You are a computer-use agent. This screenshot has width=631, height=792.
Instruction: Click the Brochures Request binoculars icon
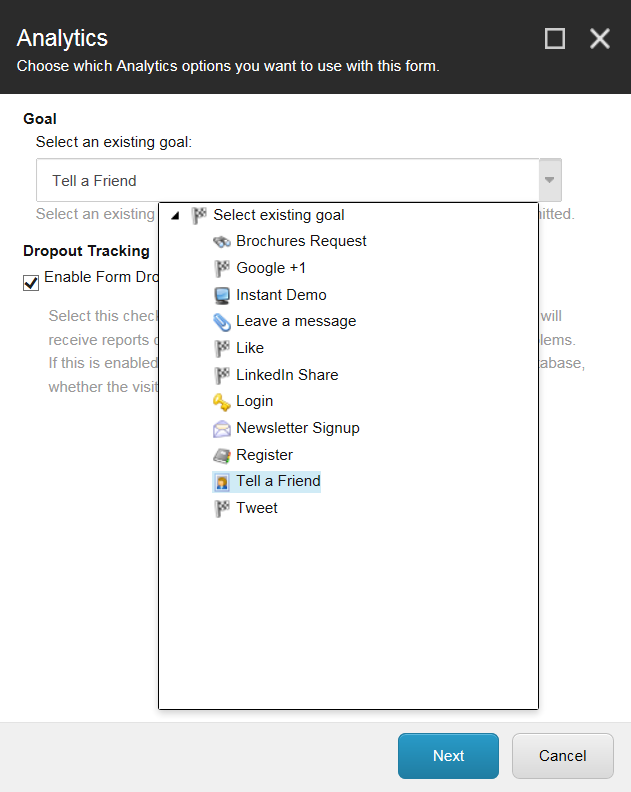pos(222,242)
